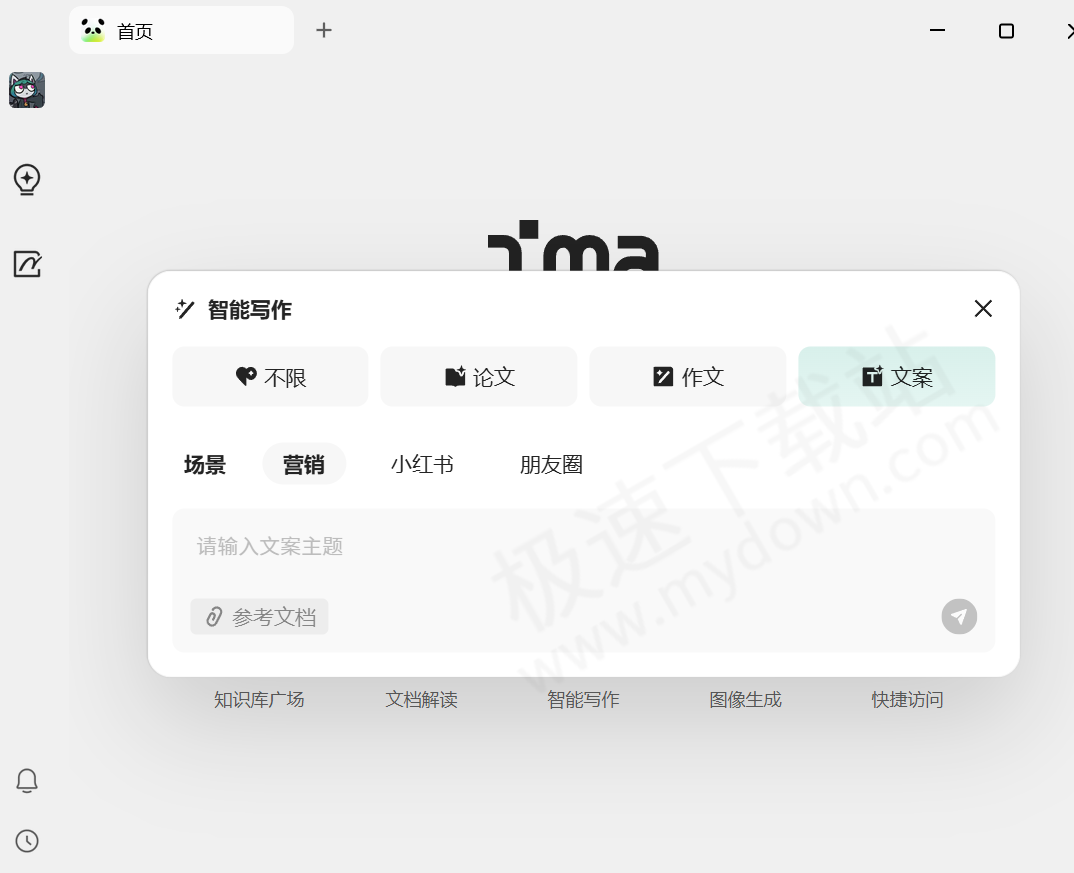Screen dimensions: 1074x873
Task: Choose the 朋友圈 scenario
Action: point(551,465)
